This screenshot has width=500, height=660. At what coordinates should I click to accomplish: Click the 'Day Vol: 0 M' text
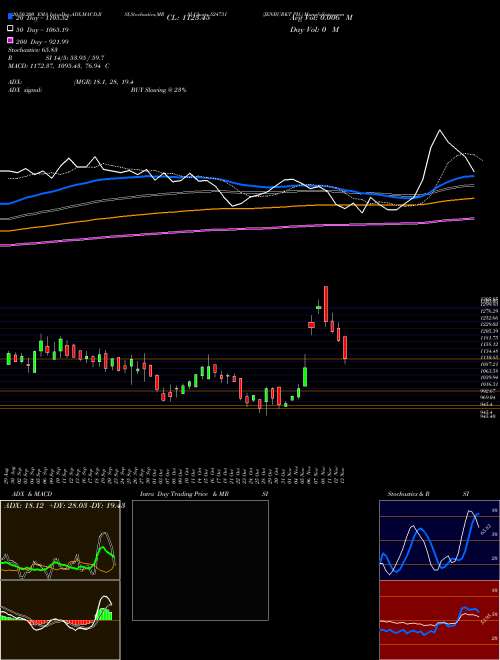314,29
